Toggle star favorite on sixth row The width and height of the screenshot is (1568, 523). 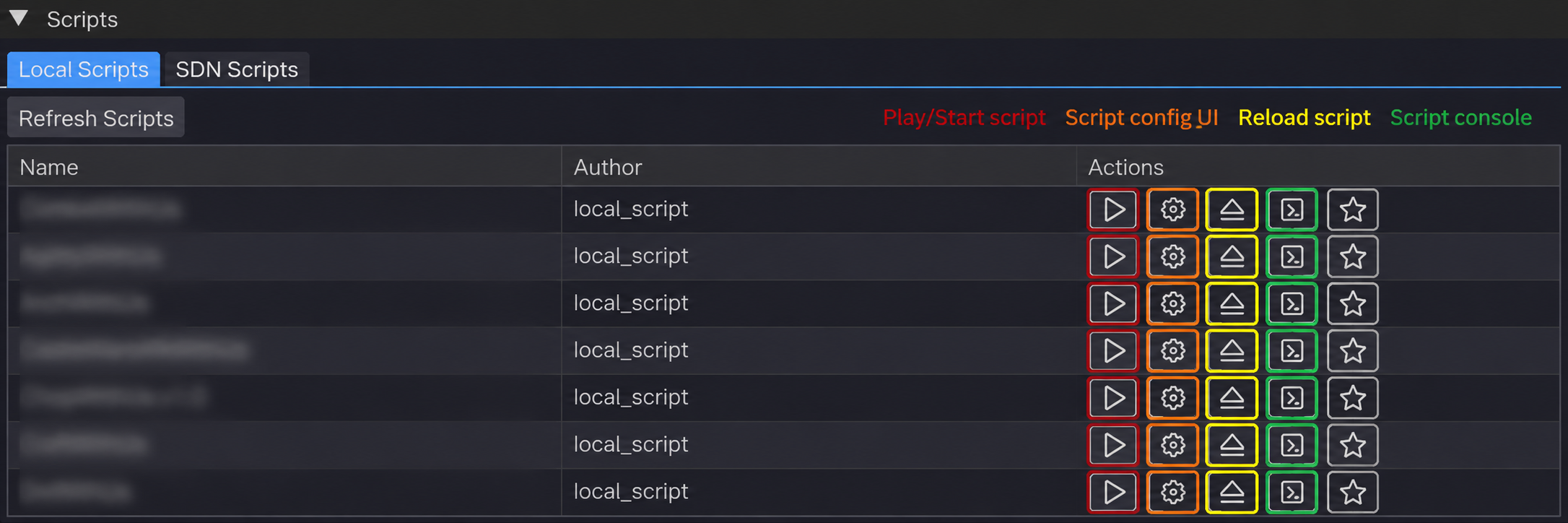1352,445
